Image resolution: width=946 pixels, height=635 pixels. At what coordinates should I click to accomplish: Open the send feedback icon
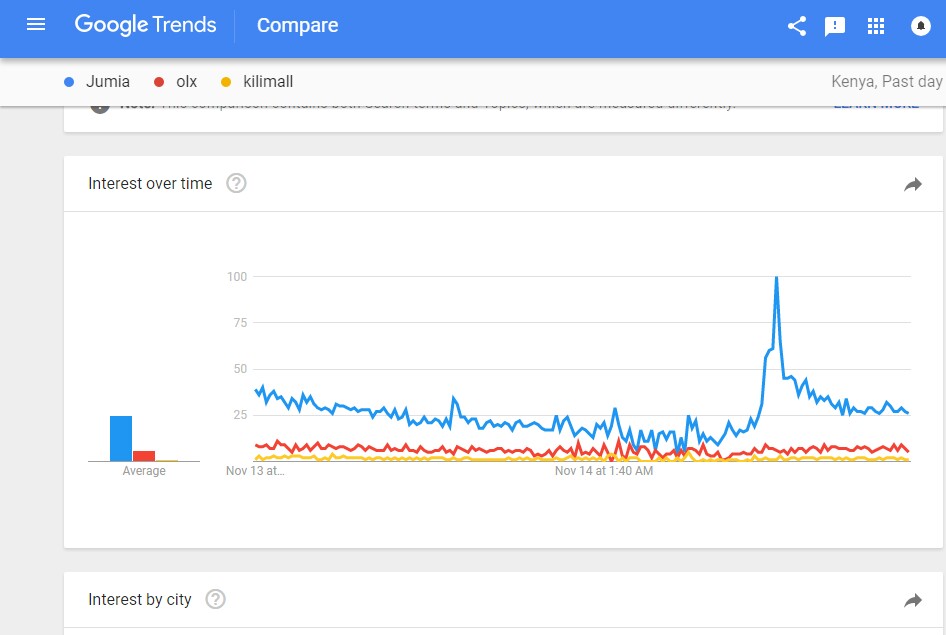(x=835, y=26)
